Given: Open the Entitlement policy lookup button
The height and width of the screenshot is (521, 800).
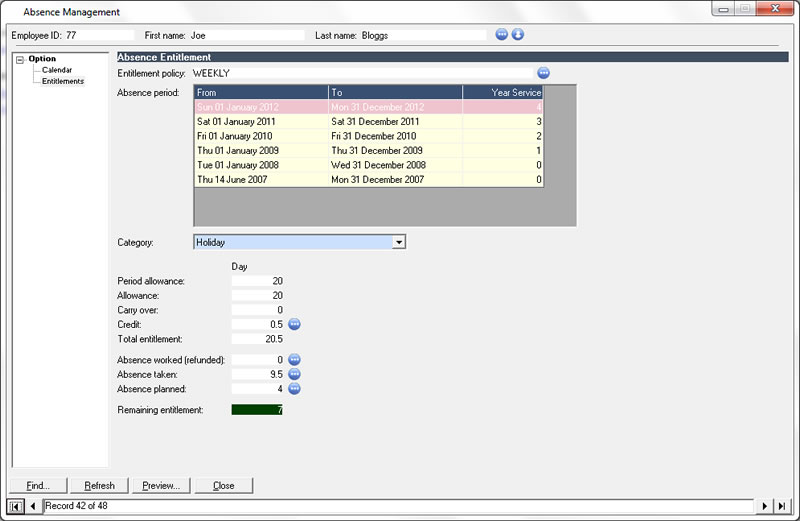Looking at the screenshot, I should pos(544,73).
